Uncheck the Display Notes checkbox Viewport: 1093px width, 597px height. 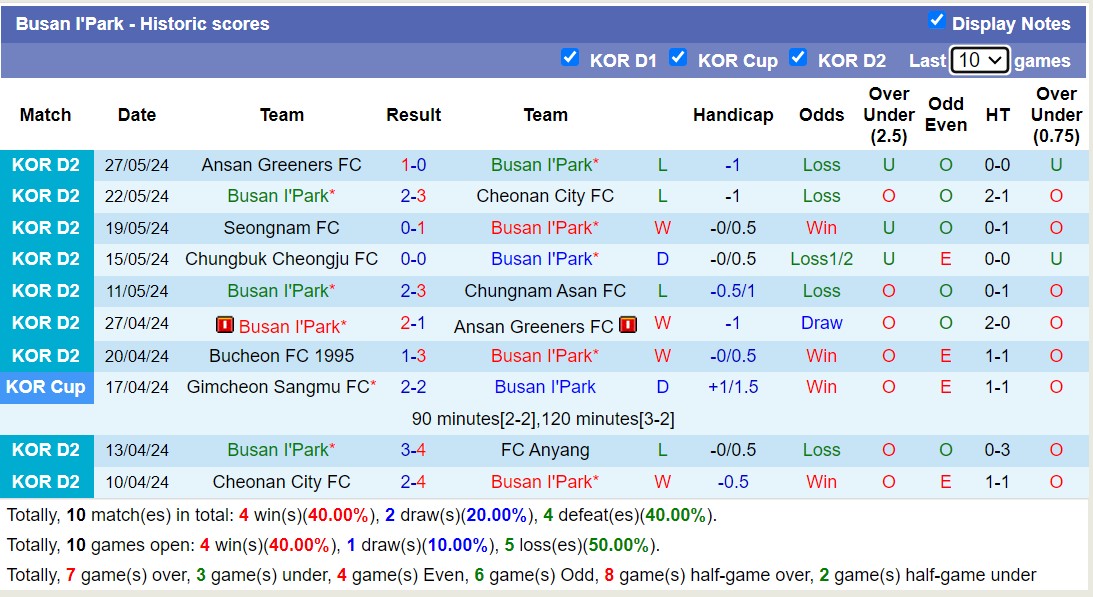point(937,20)
